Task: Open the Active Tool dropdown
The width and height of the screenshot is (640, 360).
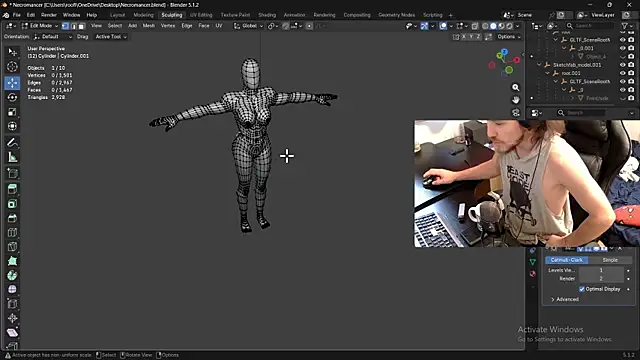Action: tap(111, 37)
